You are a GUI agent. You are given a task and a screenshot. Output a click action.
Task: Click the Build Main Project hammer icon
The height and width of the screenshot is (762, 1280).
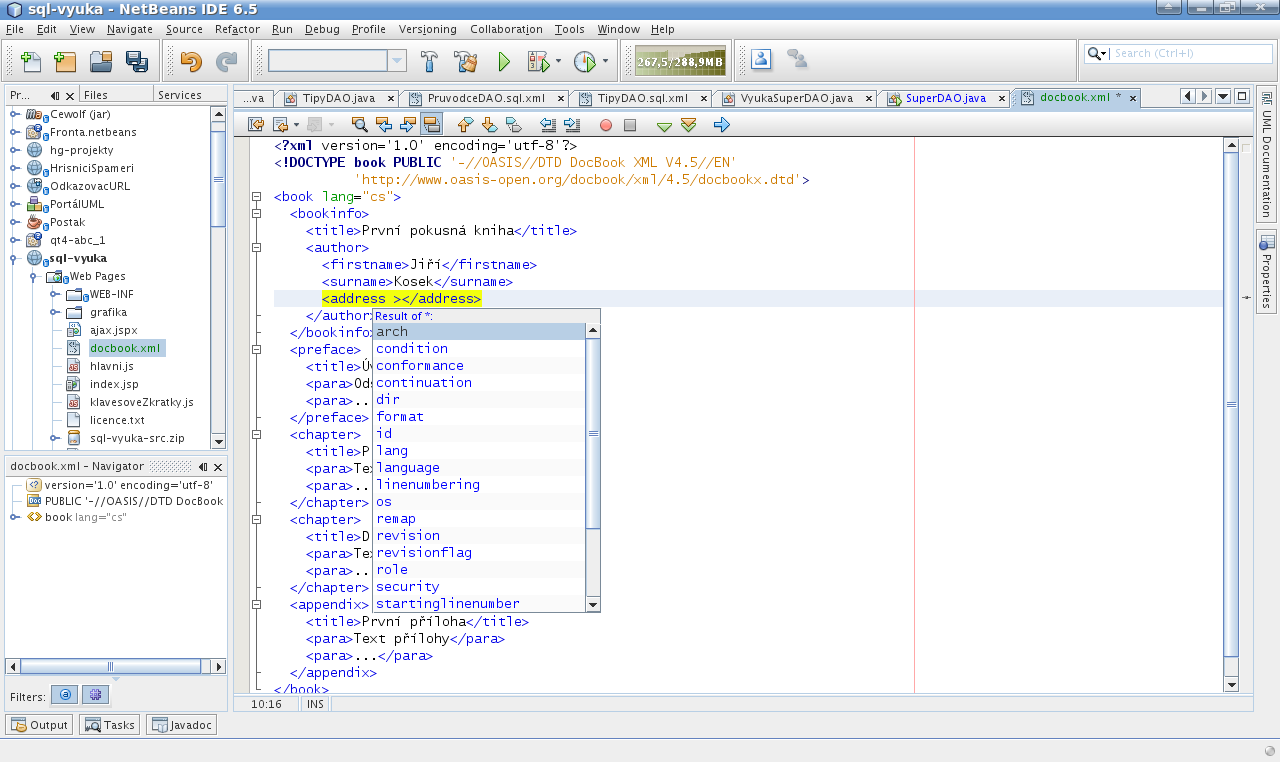pyautogui.click(x=430, y=62)
